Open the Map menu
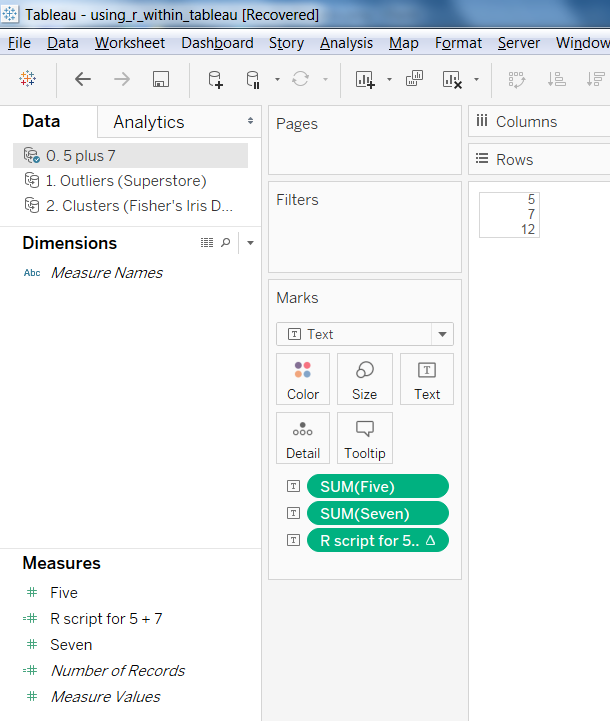Image resolution: width=610 pixels, height=721 pixels. (x=404, y=43)
